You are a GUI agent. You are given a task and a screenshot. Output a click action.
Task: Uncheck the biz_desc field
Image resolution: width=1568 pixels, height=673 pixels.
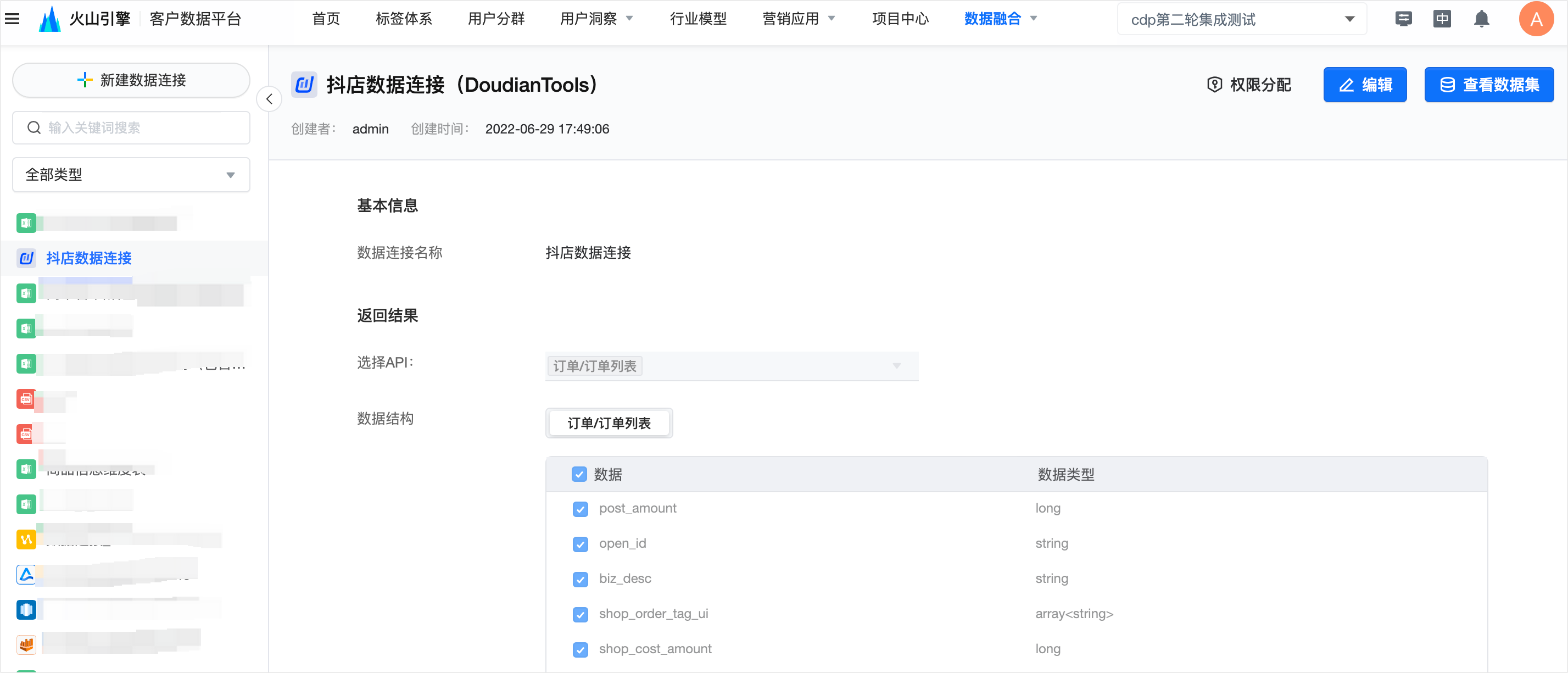point(580,579)
